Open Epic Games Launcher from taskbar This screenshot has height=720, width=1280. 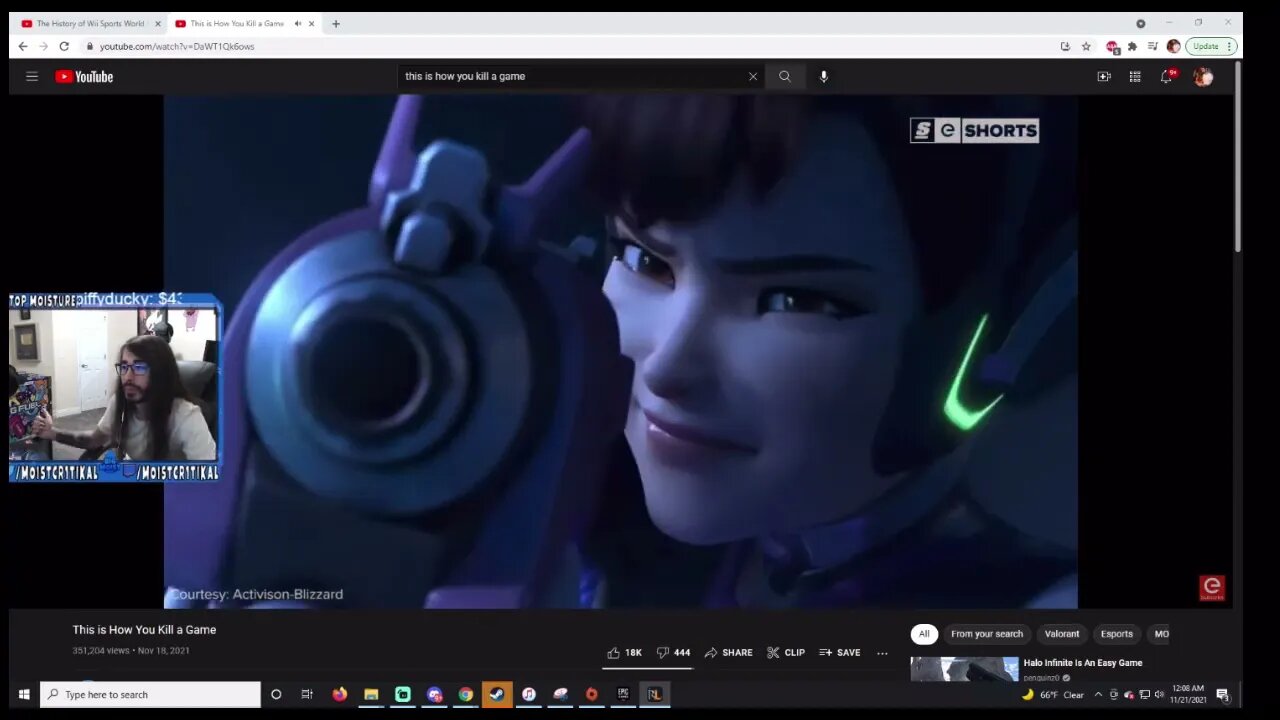[x=623, y=694]
